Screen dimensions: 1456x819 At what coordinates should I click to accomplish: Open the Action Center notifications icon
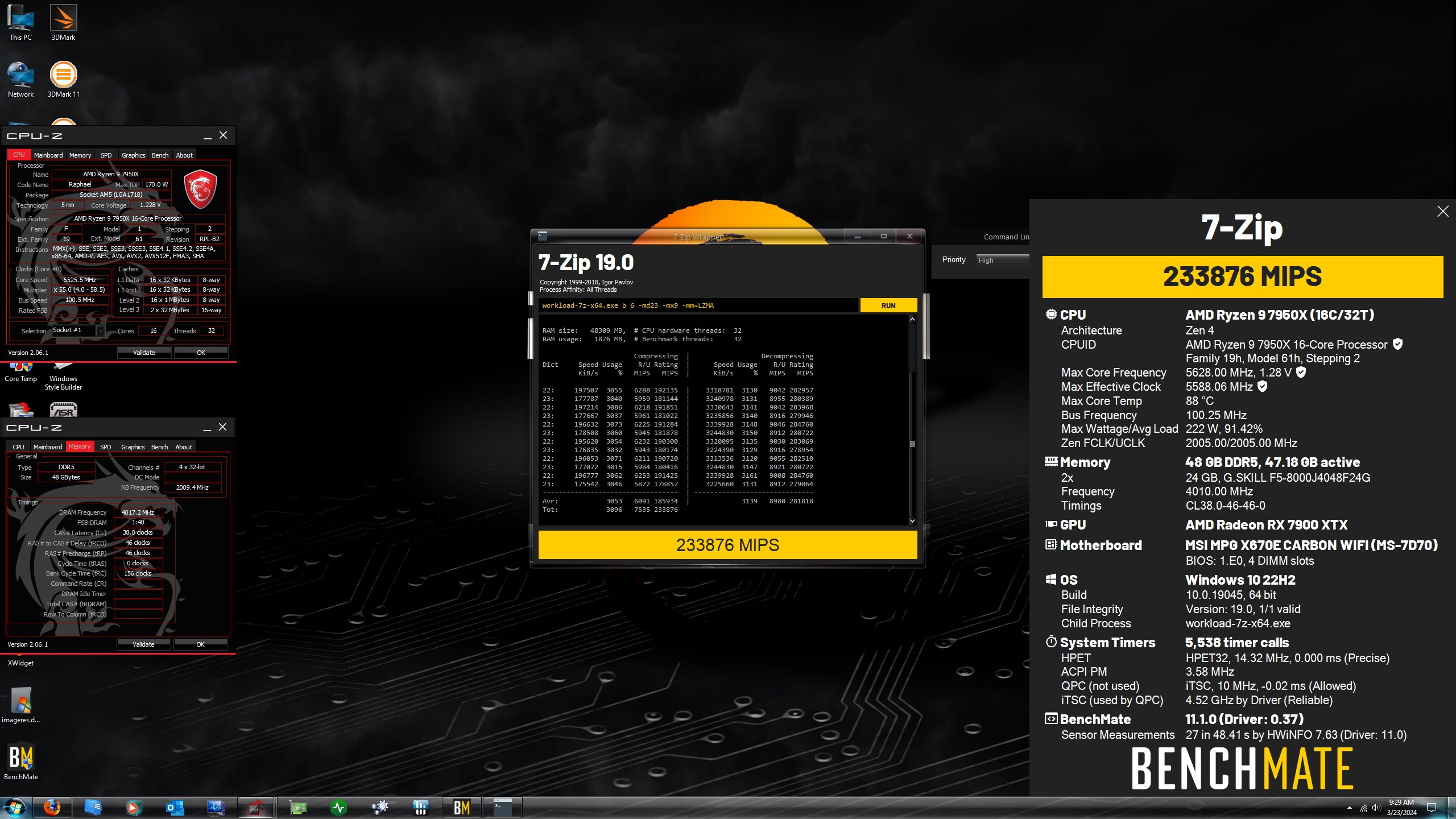coord(1432,808)
